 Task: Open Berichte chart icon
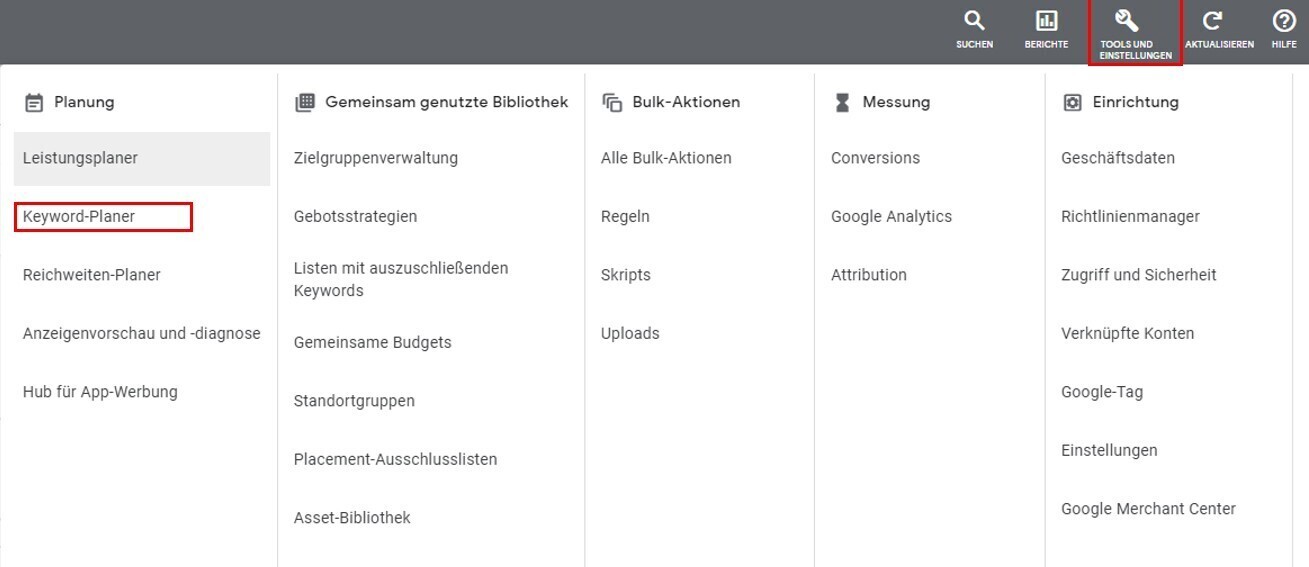point(1046,22)
